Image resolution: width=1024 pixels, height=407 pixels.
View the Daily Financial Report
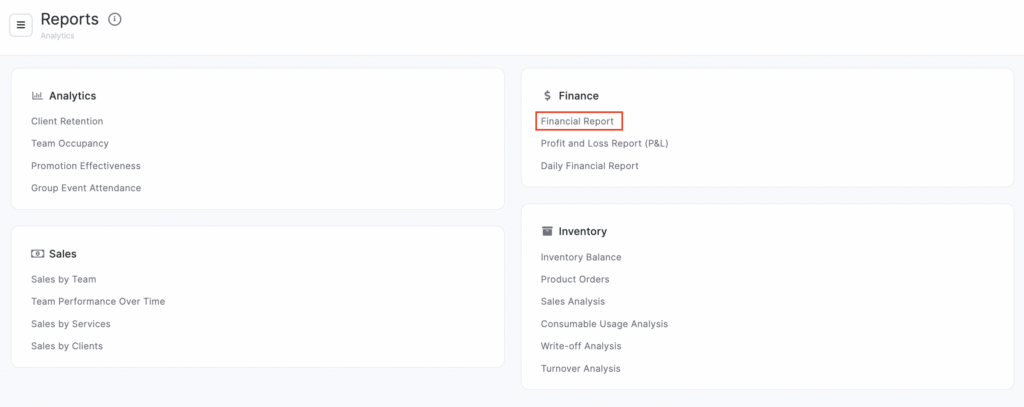589,166
